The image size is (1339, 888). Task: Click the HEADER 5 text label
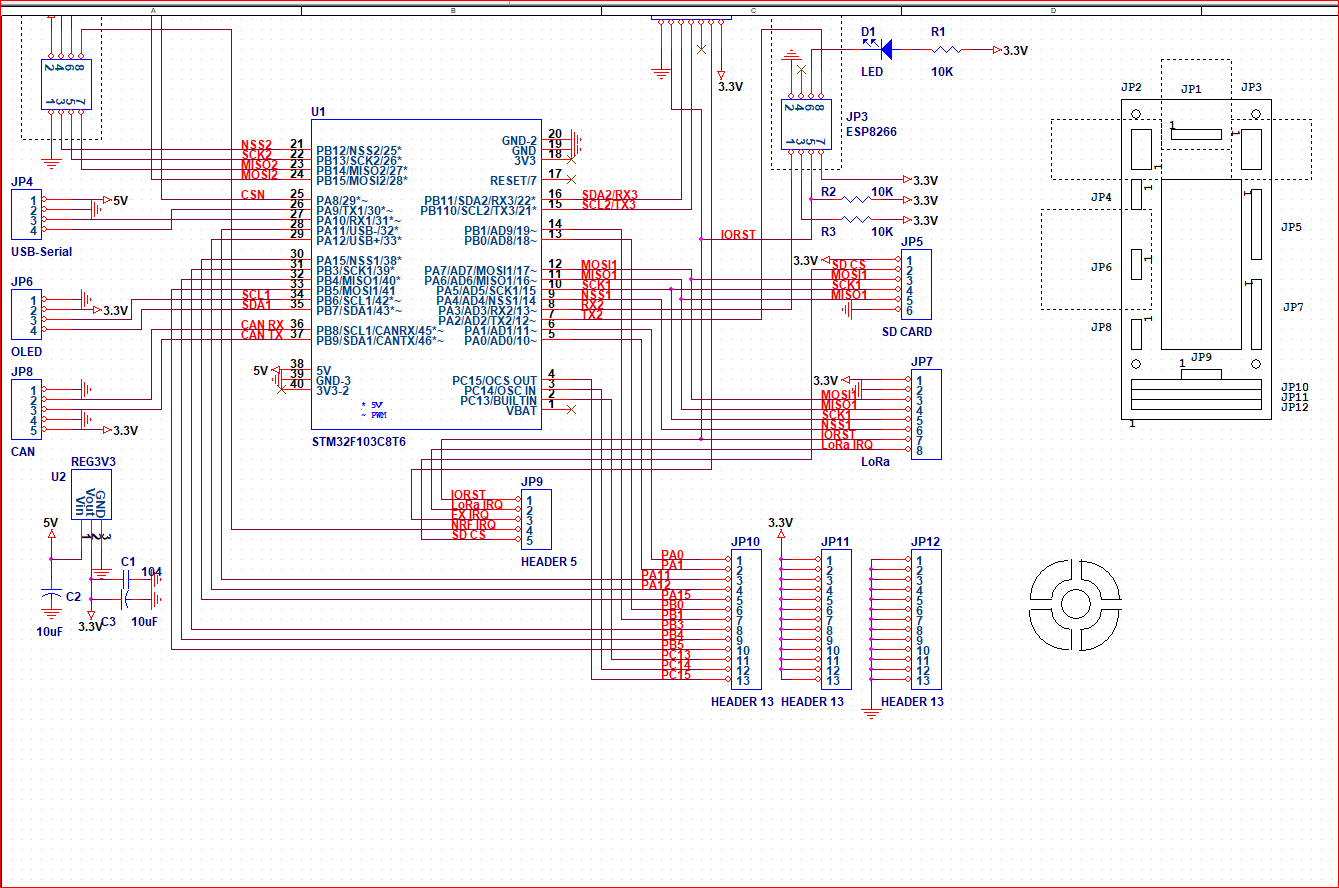548,562
